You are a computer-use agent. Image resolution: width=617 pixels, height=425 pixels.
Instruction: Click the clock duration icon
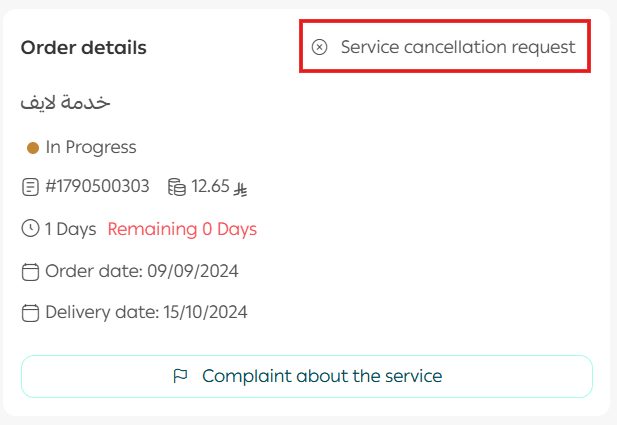[30, 229]
